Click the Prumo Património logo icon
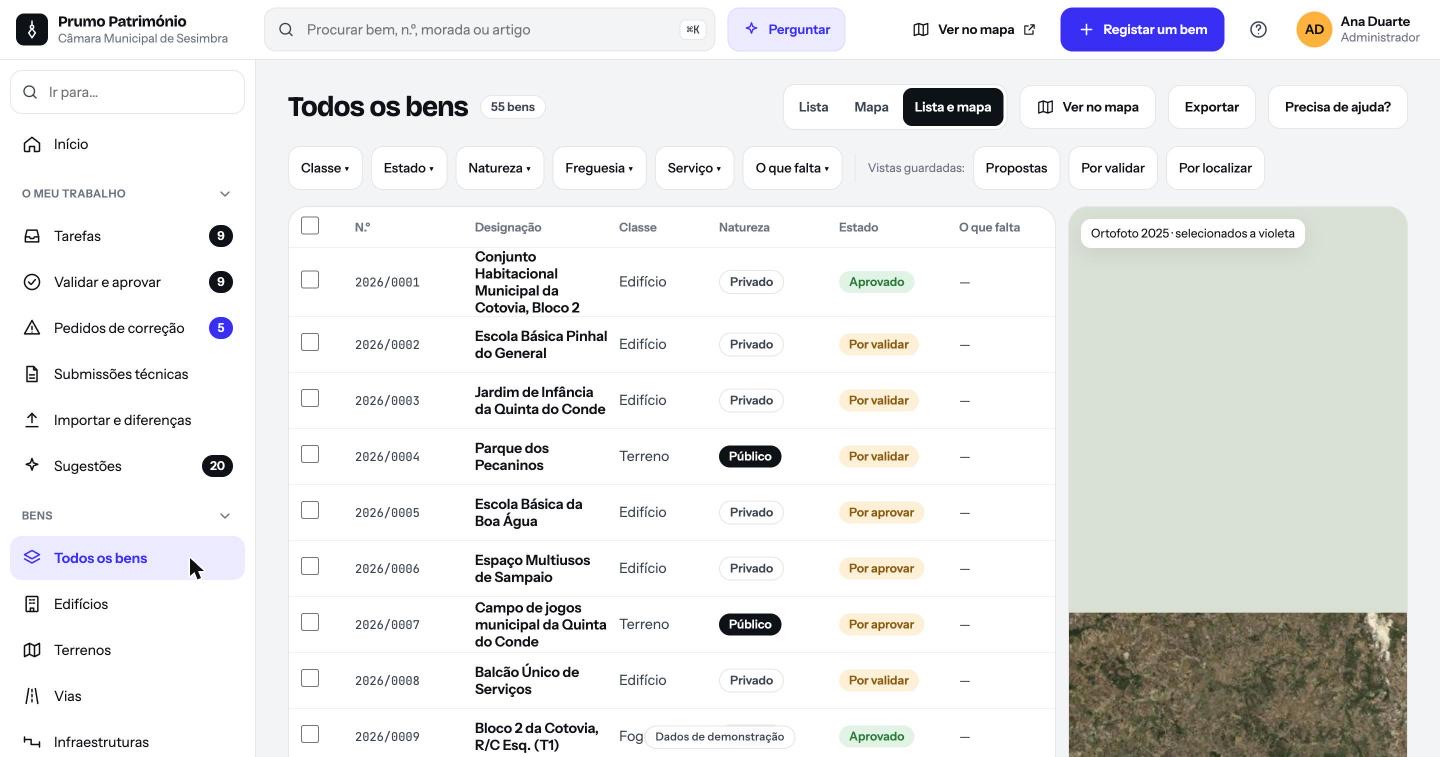 point(32,30)
